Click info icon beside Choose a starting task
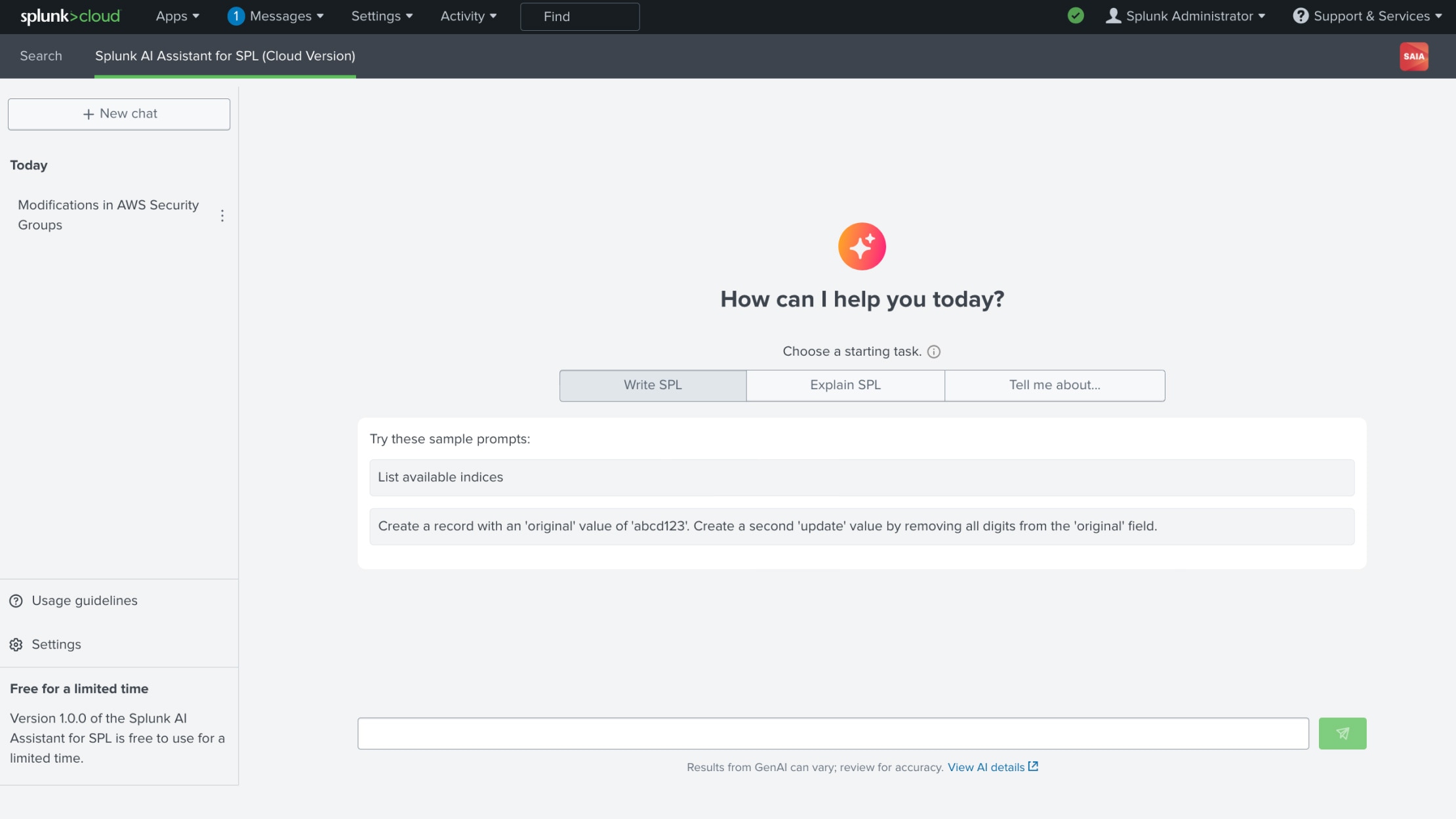1456x819 pixels. [x=933, y=352]
